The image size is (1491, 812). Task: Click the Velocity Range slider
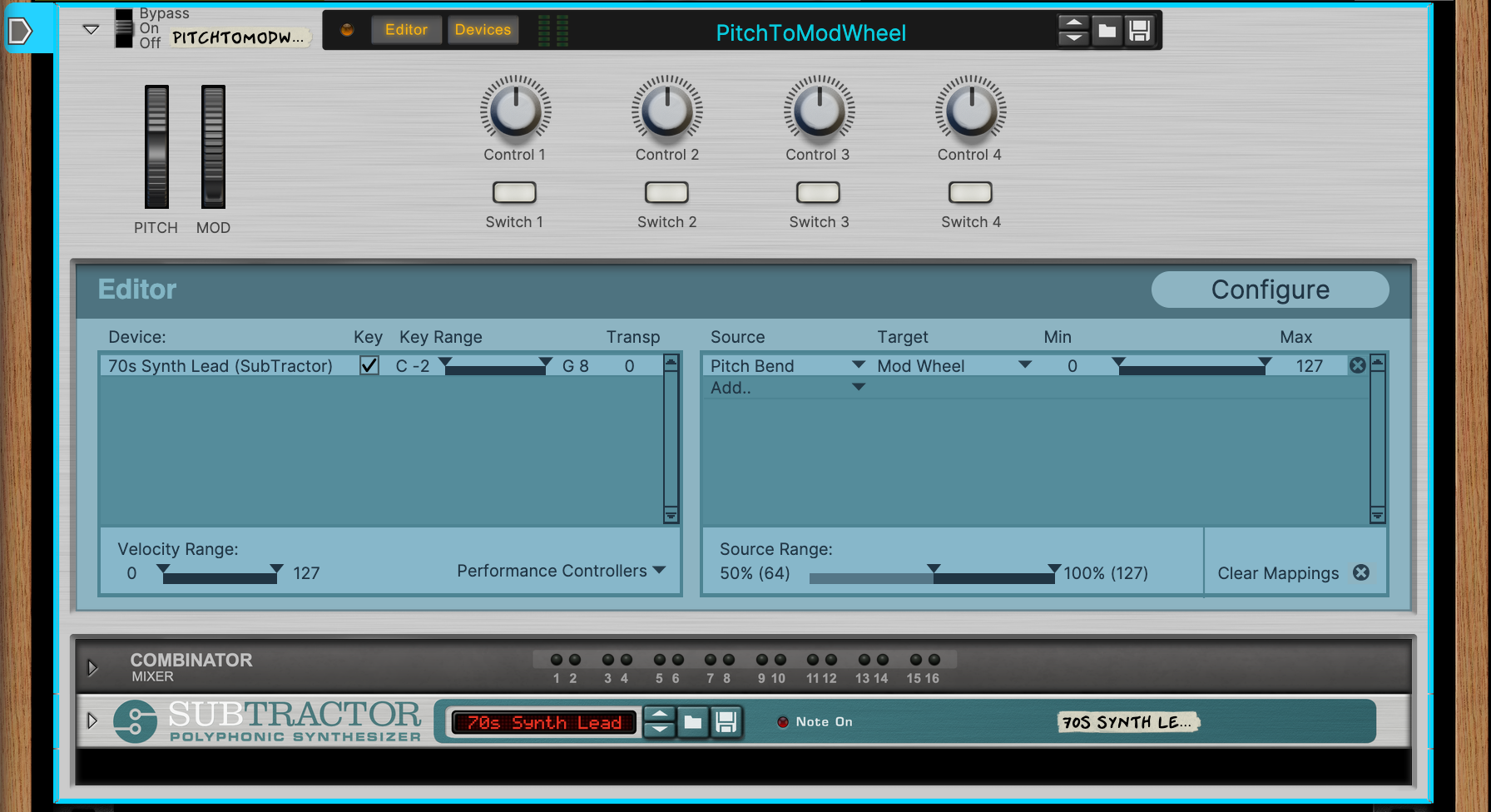pos(220,573)
